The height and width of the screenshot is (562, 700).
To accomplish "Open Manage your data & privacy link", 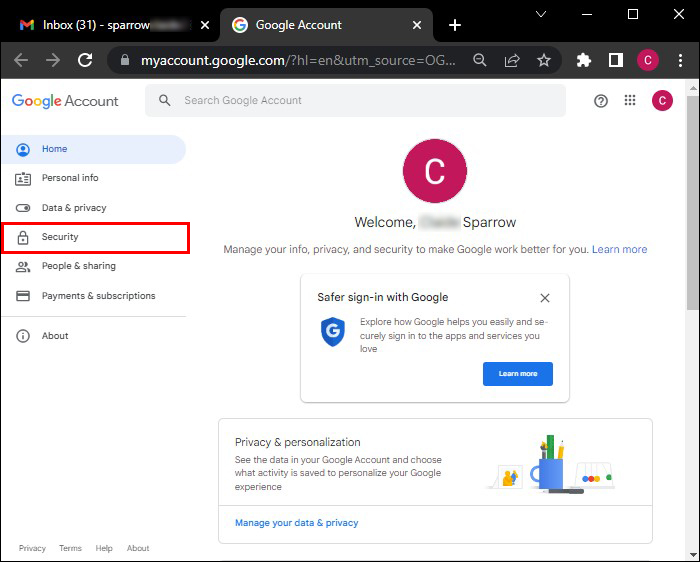I will (x=296, y=523).
